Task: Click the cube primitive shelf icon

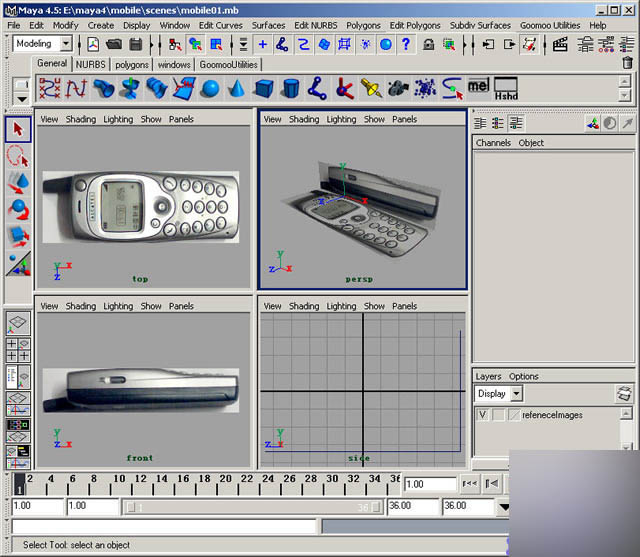Action: (x=263, y=89)
